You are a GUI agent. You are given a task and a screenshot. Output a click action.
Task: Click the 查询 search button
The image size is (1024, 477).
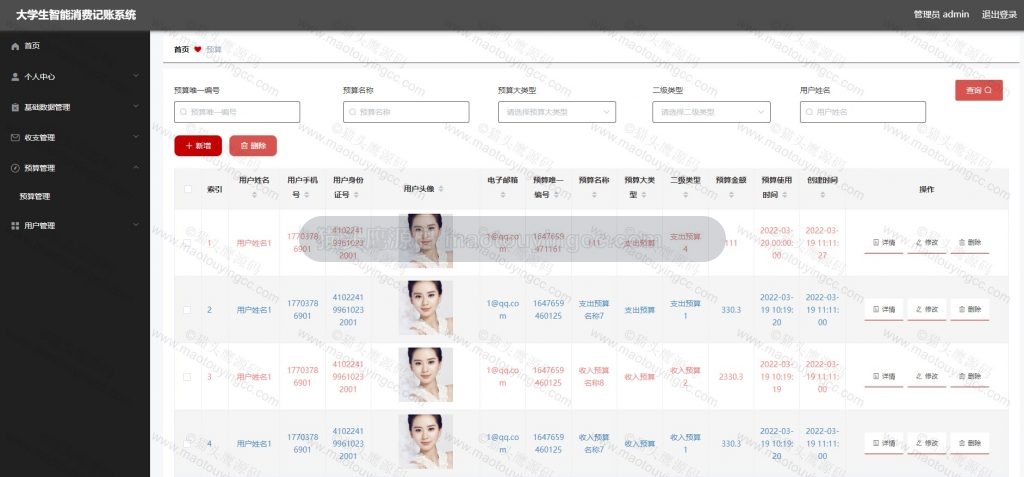(978, 90)
